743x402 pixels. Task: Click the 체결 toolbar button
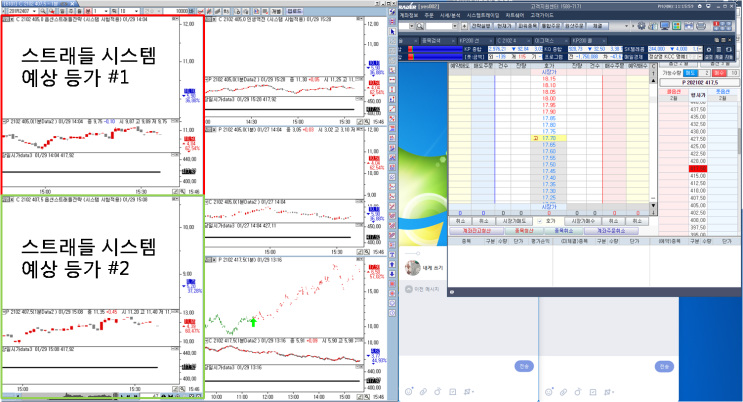[x=597, y=26]
